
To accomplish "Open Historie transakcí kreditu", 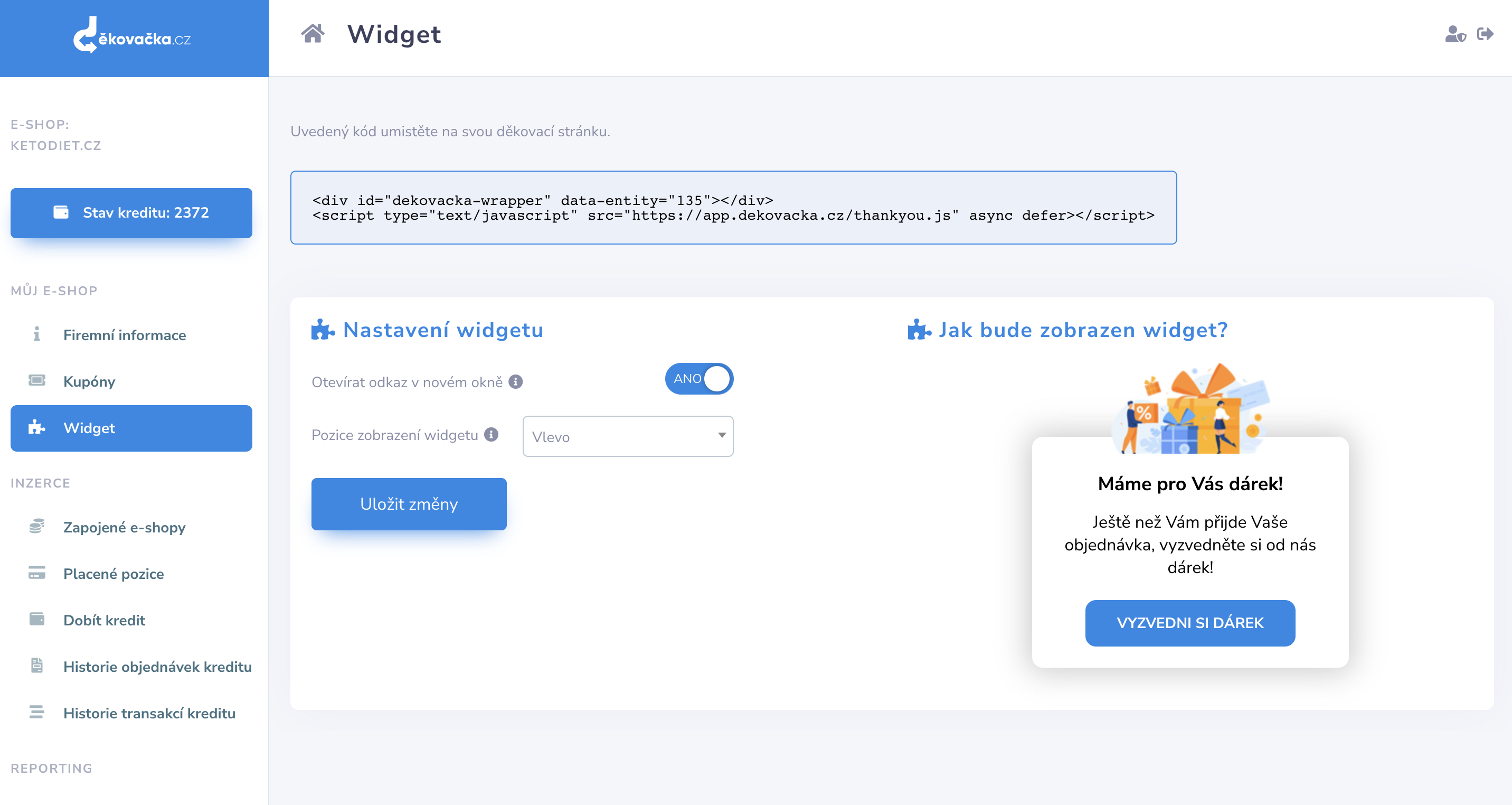I will coord(131,712).
